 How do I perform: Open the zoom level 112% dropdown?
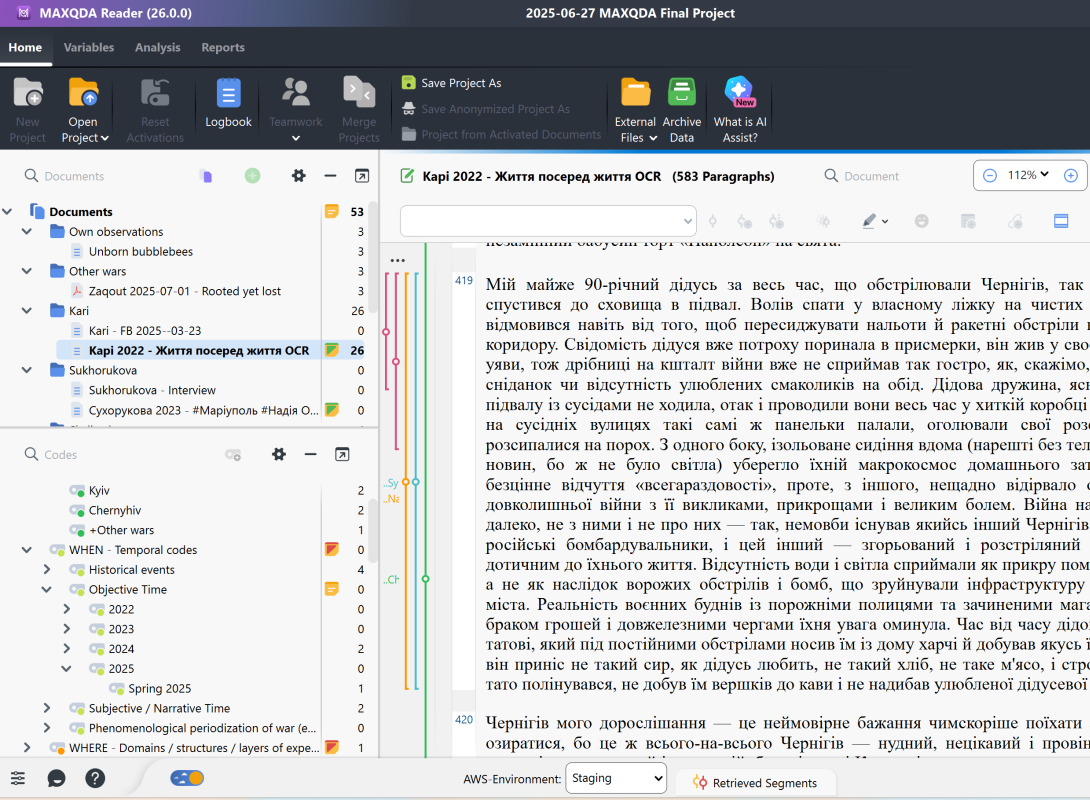pos(1029,175)
